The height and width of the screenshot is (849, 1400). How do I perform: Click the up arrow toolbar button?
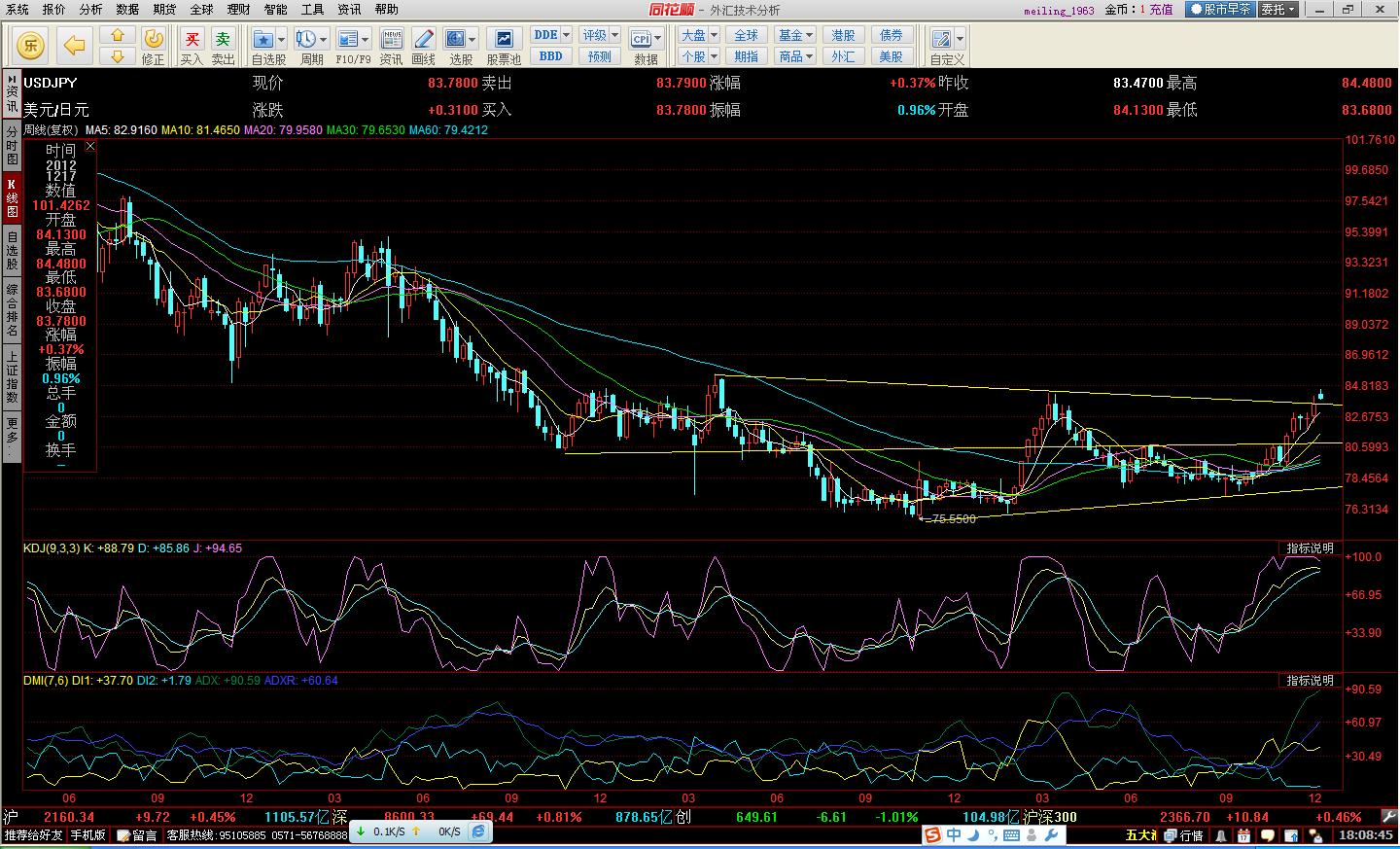click(118, 35)
